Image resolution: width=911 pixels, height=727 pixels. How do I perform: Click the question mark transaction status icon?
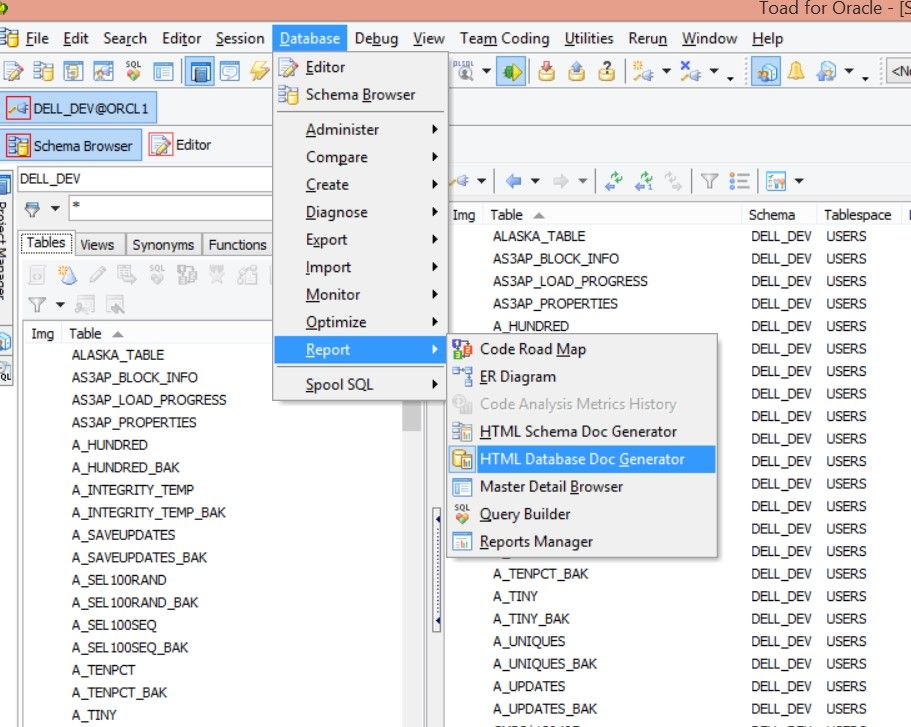point(607,71)
